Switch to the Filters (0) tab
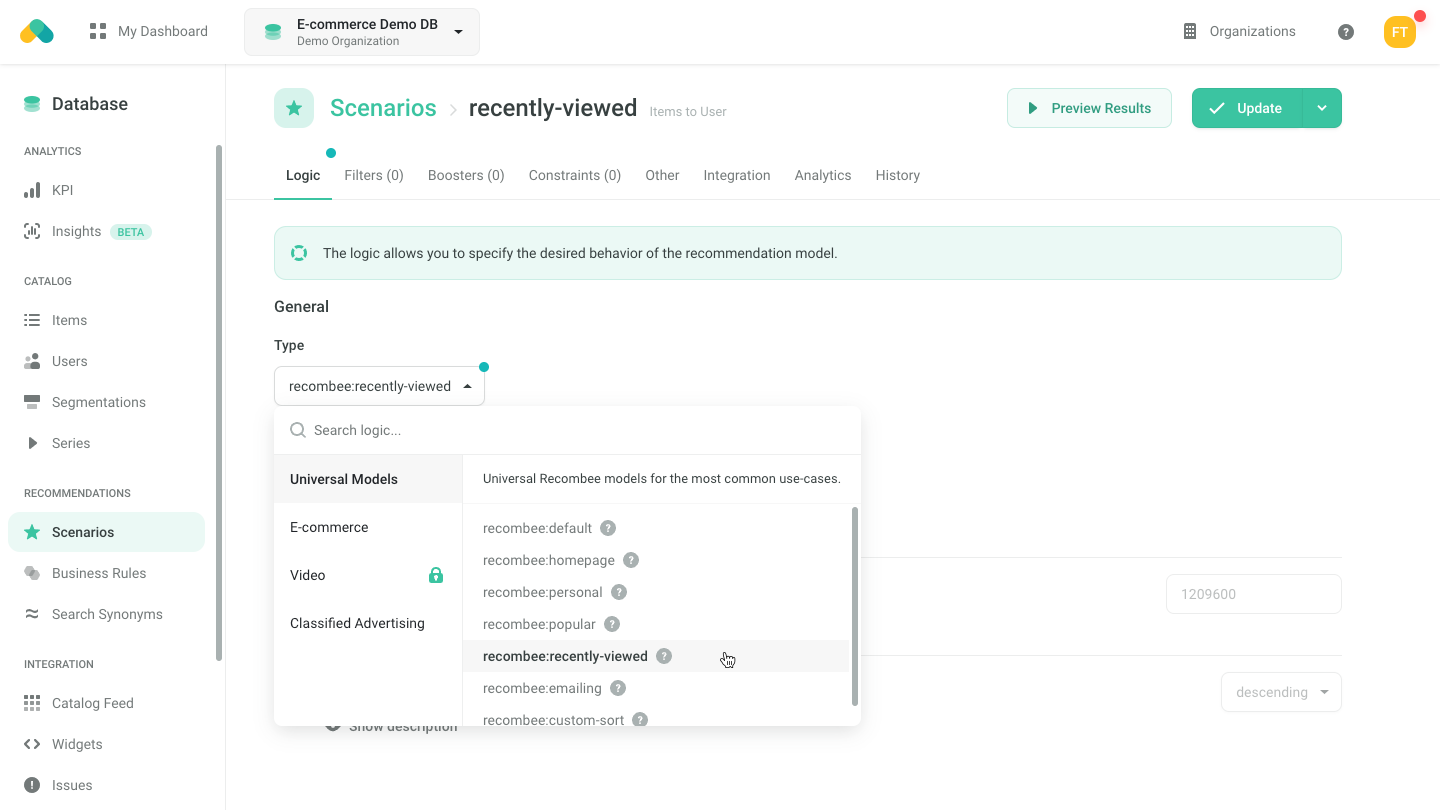This screenshot has height=810, width=1440. tap(374, 175)
